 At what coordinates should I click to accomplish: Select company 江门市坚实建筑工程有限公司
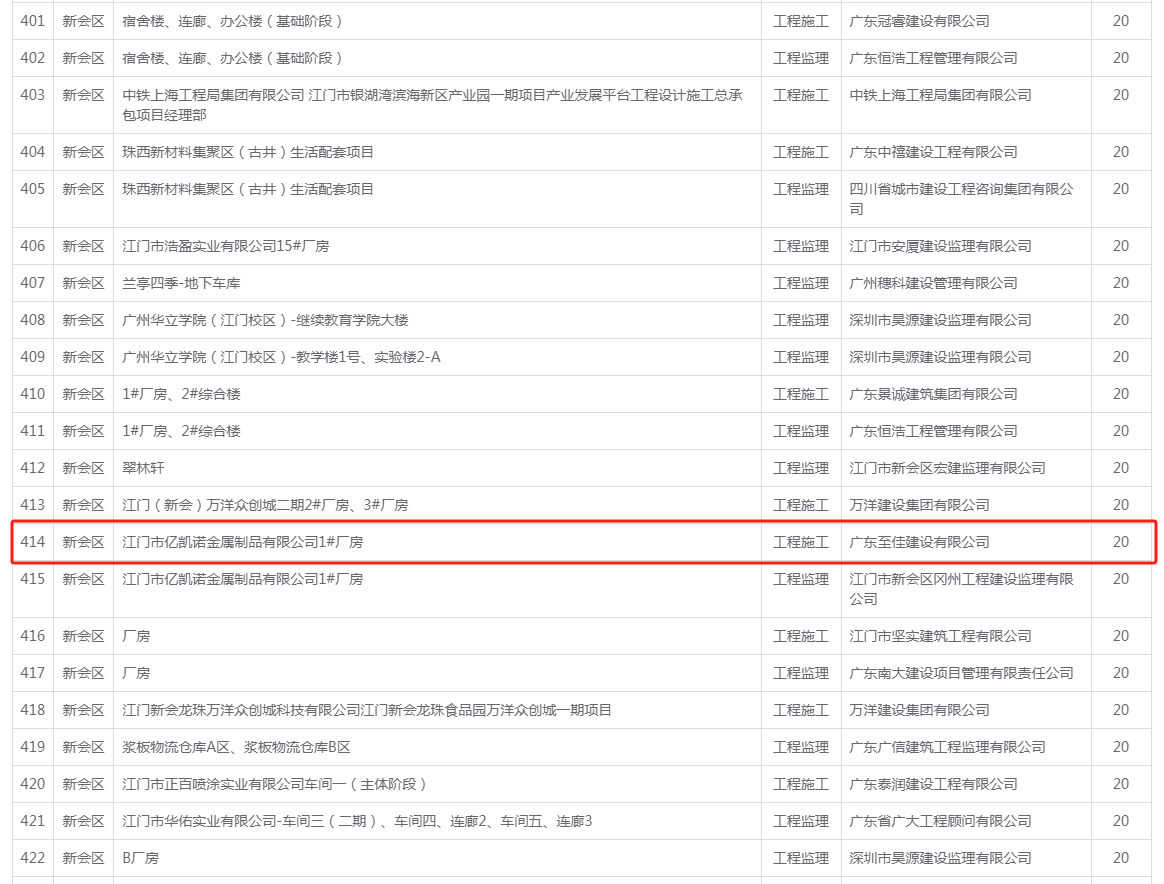point(940,636)
